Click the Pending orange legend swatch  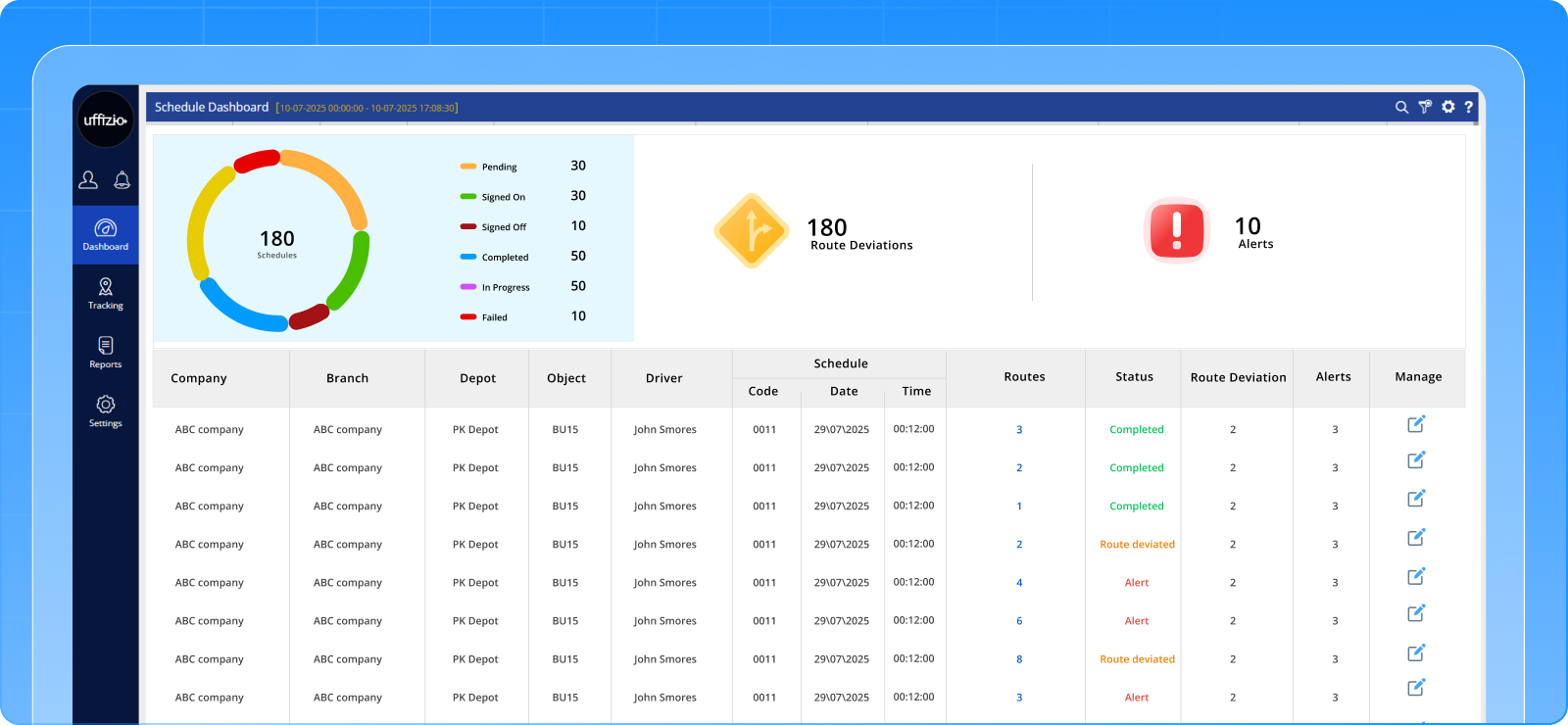[468, 167]
